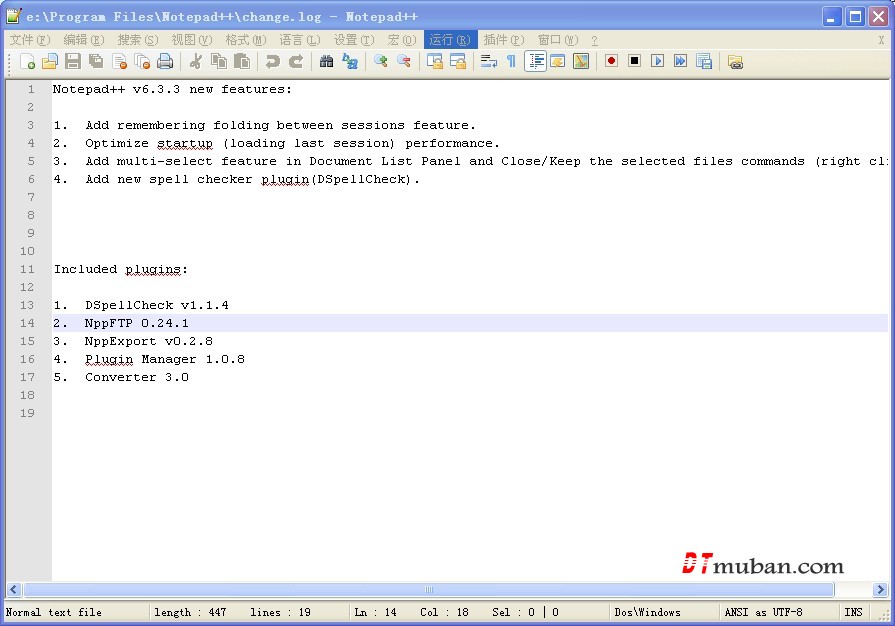Click line 17 text 'Converter 3.0'
The width and height of the screenshot is (895, 626).
coord(136,377)
